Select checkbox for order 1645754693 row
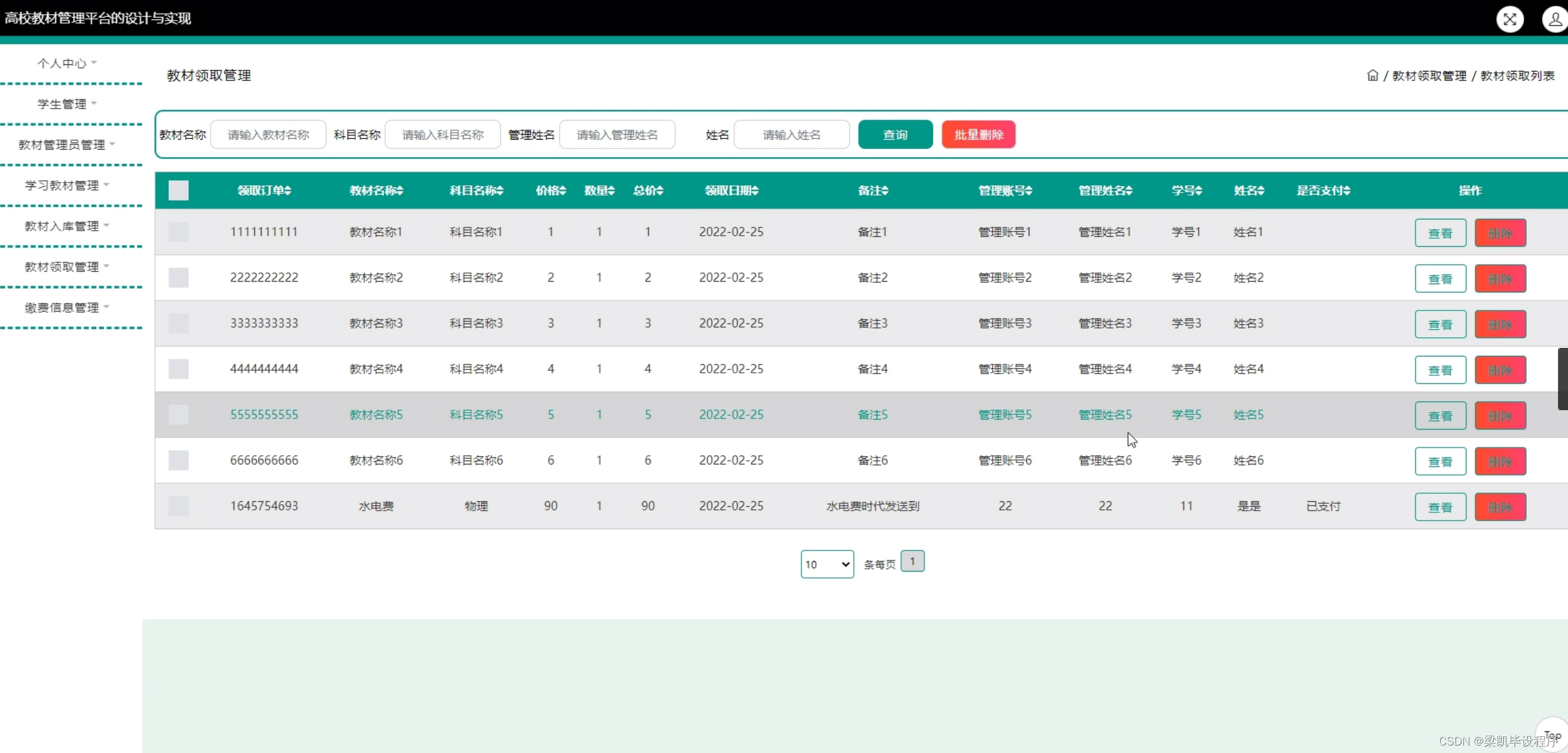The height and width of the screenshot is (753, 1568). (178, 506)
